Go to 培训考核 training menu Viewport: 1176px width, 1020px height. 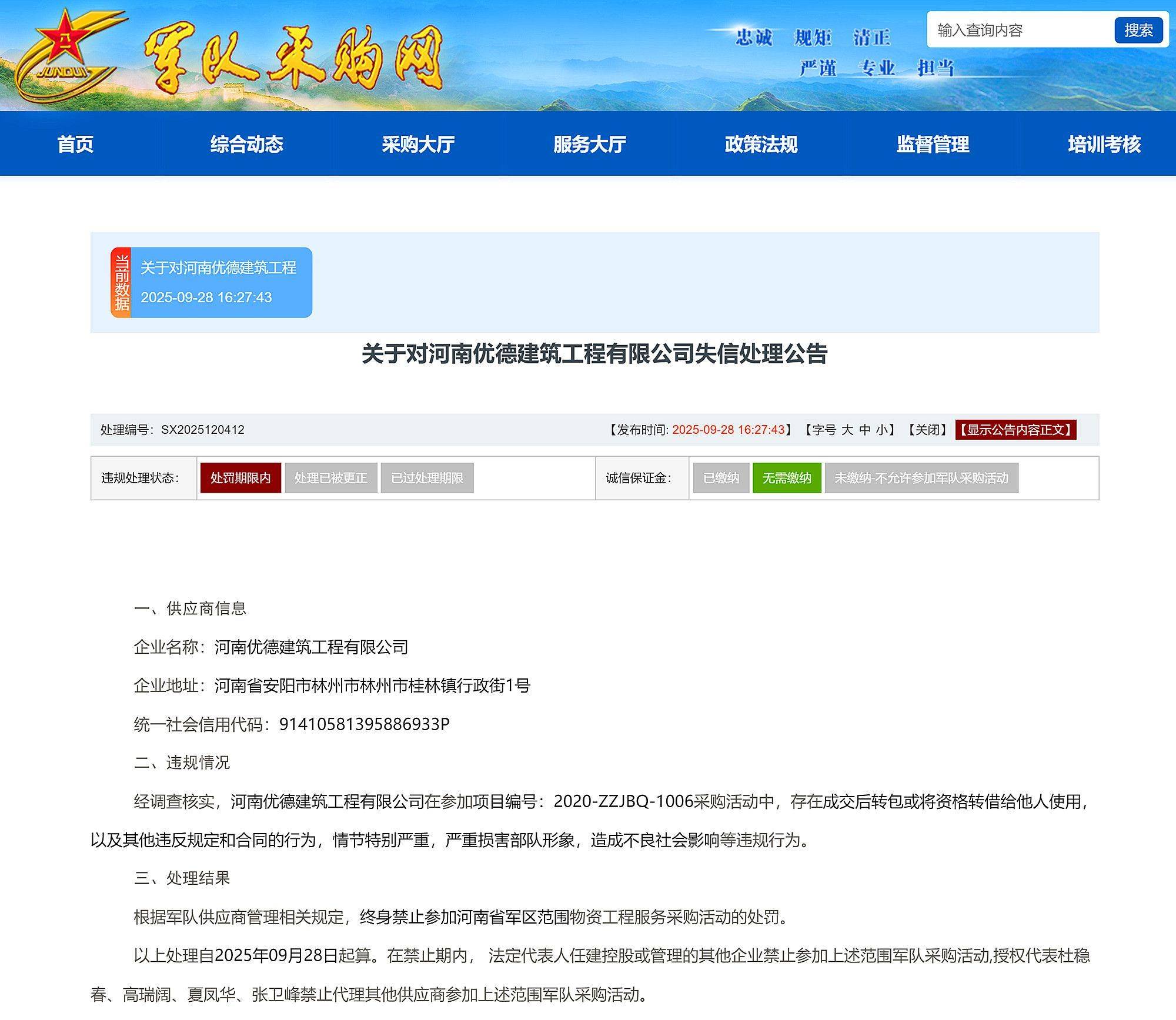(x=1104, y=144)
